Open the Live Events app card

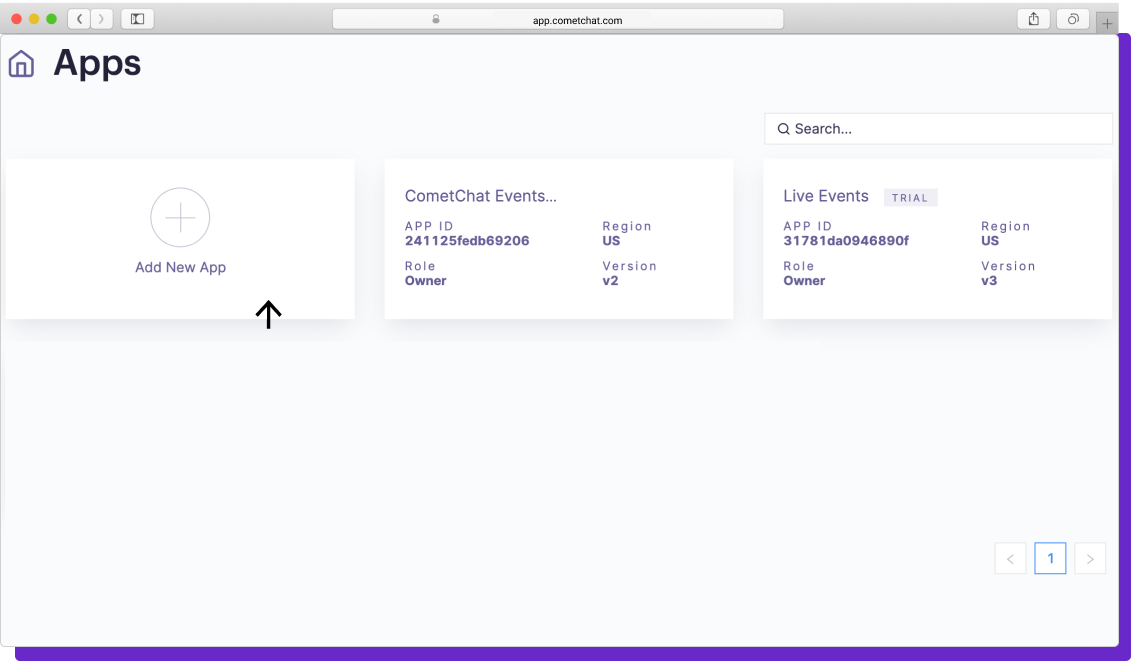937,239
